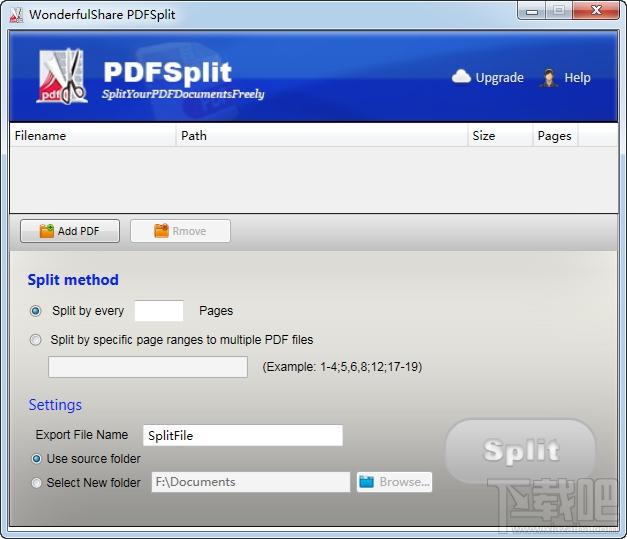
Task: Click the PDFSplit scissors logo icon
Action: pyautogui.click(x=62, y=76)
